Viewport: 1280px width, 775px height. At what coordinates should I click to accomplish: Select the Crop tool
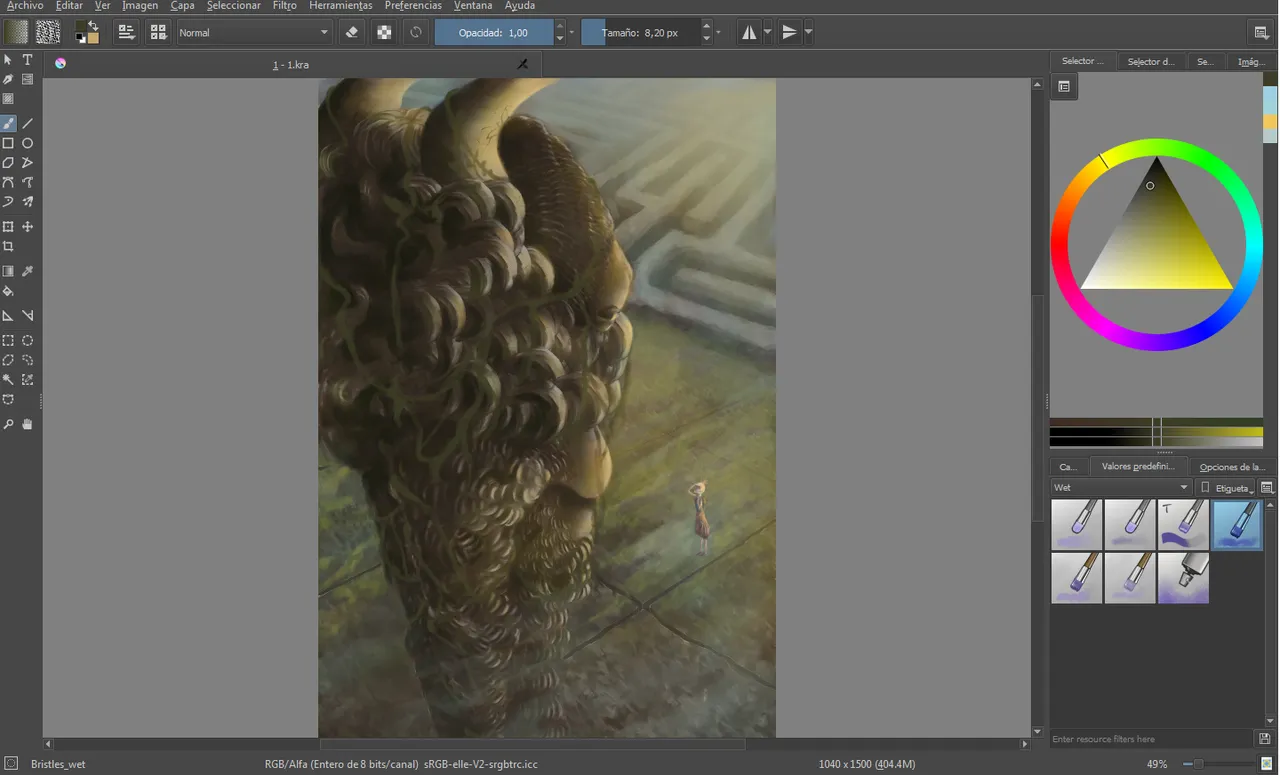8,246
